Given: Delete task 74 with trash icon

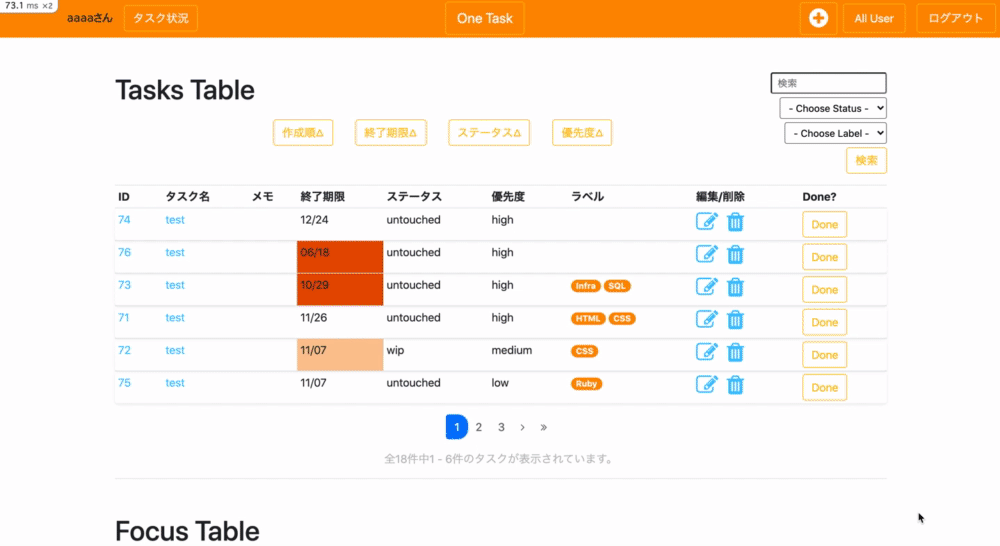Looking at the screenshot, I should [735, 222].
